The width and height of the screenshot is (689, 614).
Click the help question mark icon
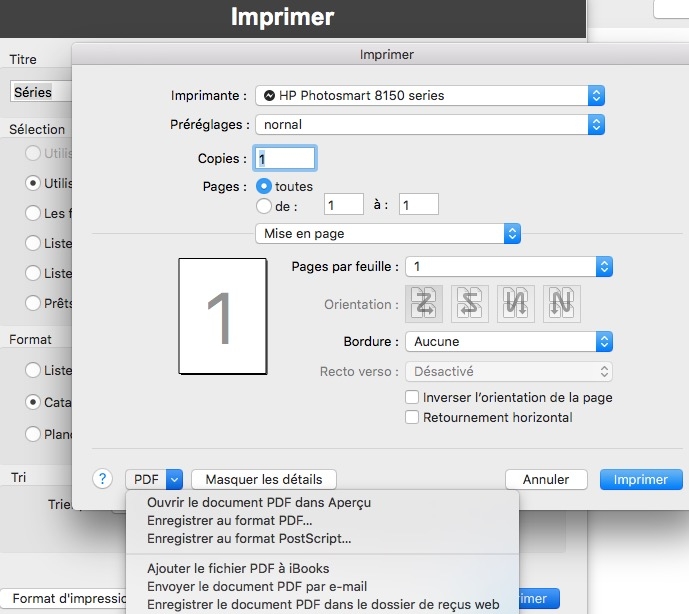[x=102, y=479]
